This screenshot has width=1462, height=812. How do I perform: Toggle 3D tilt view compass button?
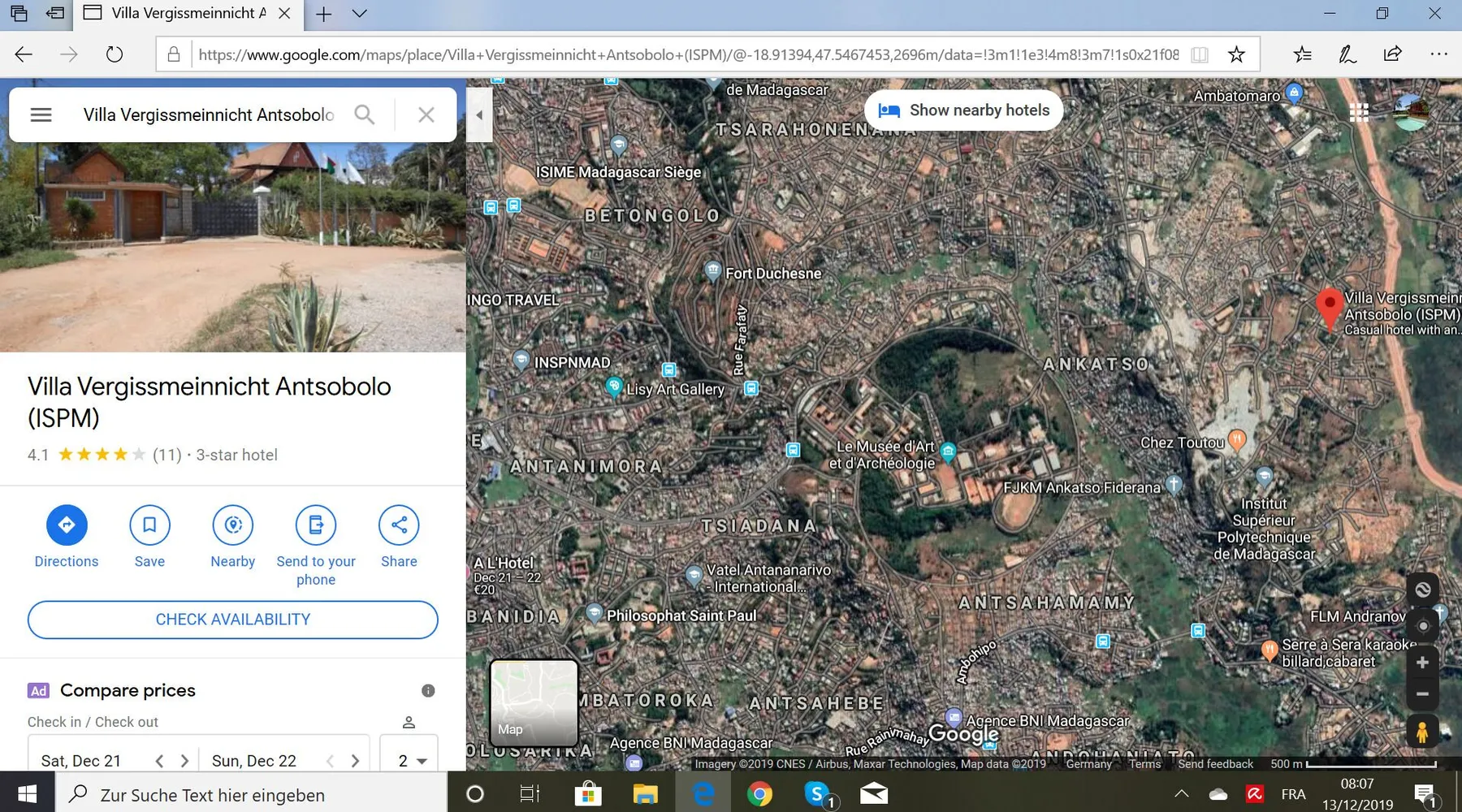pyautogui.click(x=1422, y=590)
